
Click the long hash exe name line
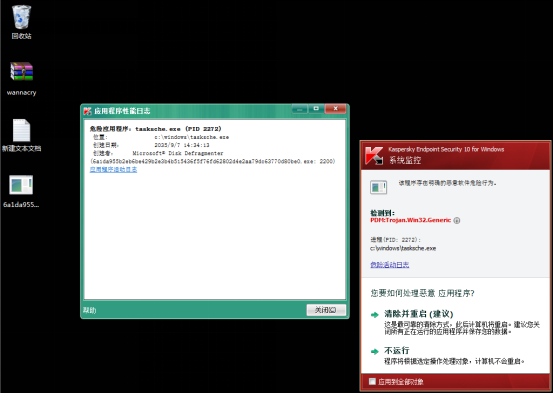point(213,161)
